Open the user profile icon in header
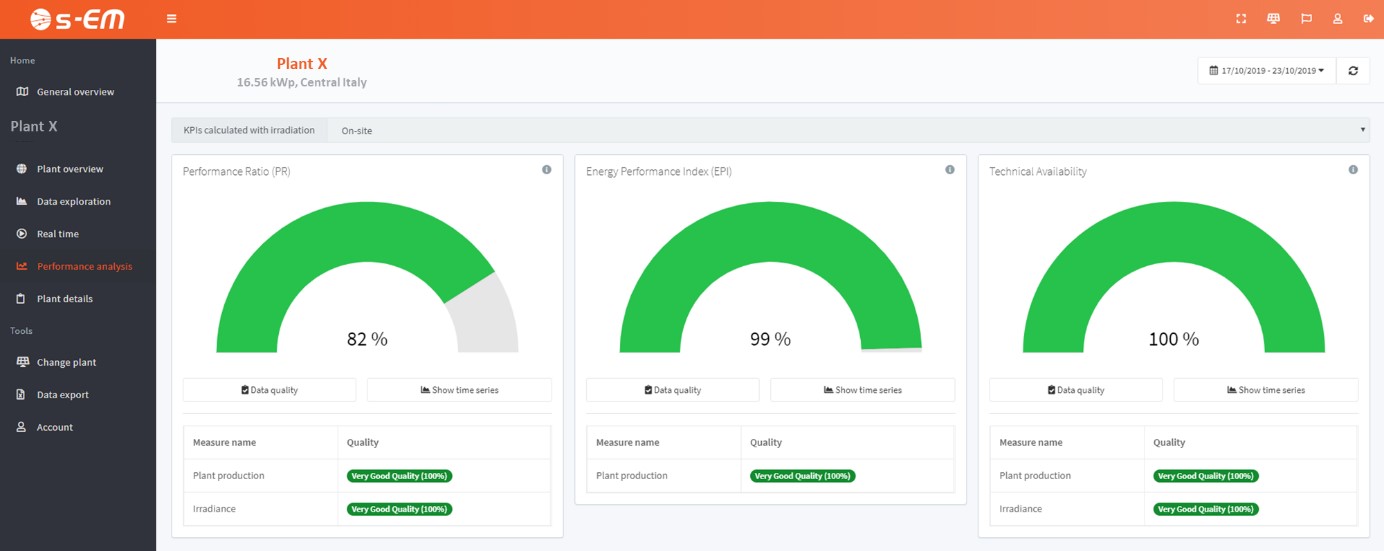This screenshot has height=551, width=1384. (x=1337, y=19)
